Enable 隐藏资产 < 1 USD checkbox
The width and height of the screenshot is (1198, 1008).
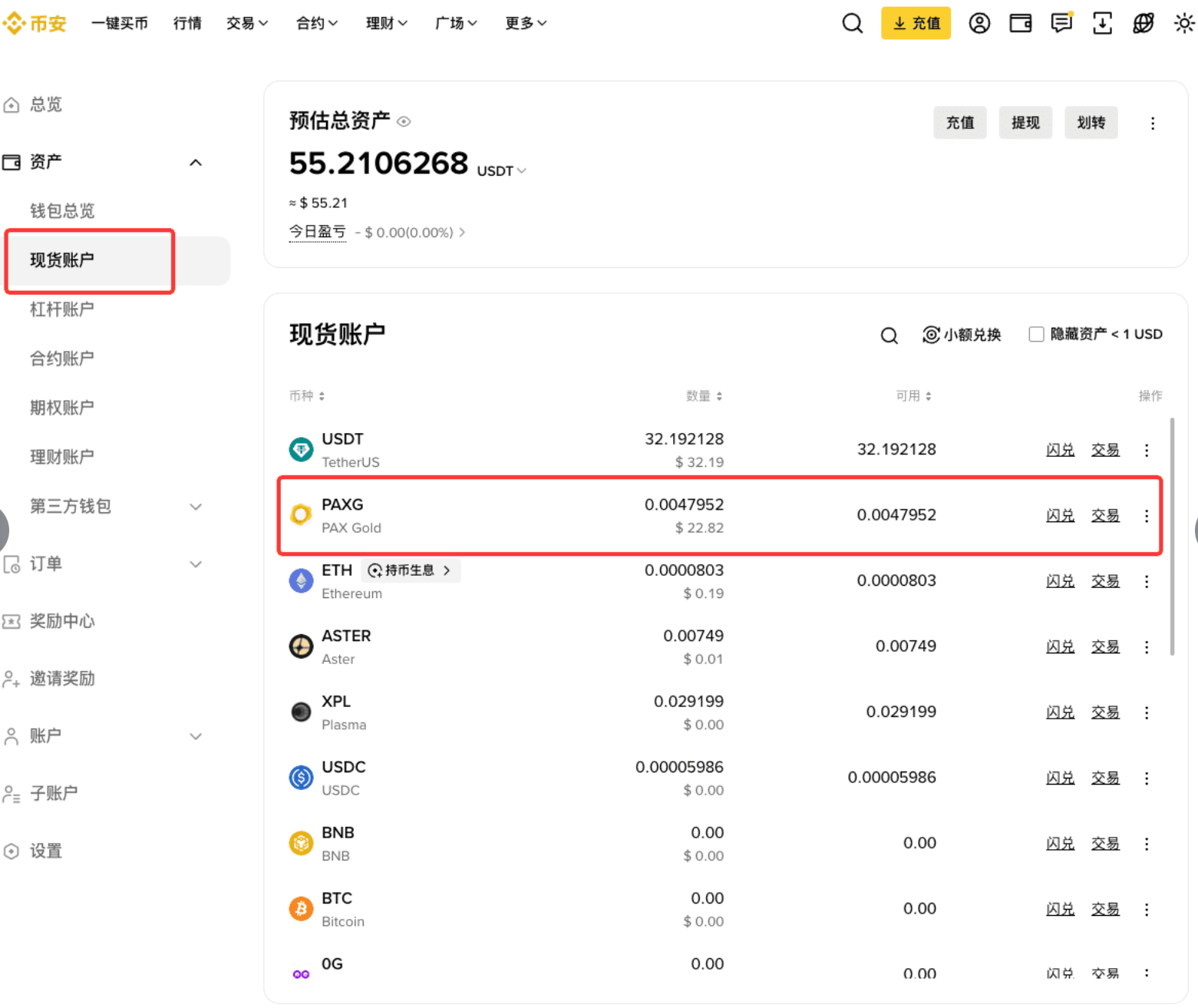[x=1036, y=333]
